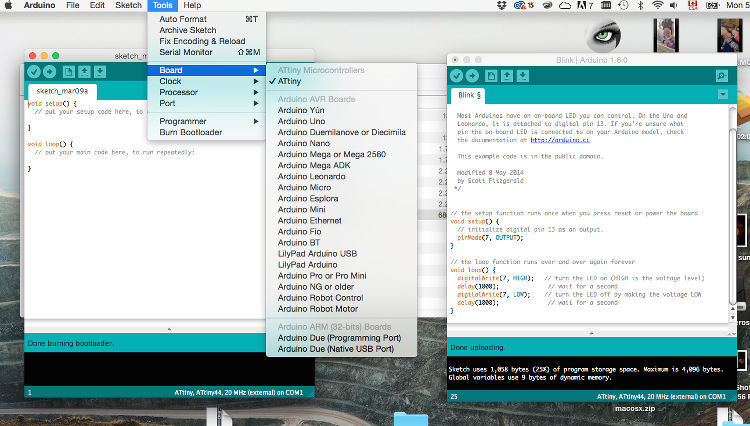Click the Bluetooth menu bar icon
This screenshot has width=750, height=426.
[640, 5]
